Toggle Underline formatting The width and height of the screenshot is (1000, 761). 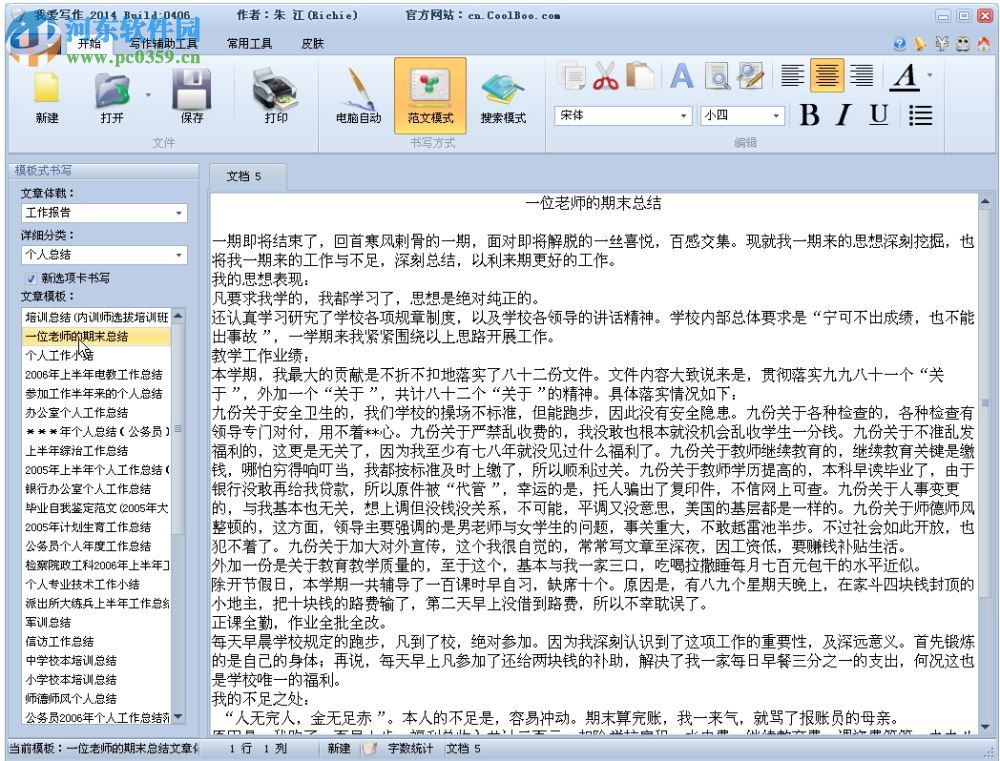point(877,115)
